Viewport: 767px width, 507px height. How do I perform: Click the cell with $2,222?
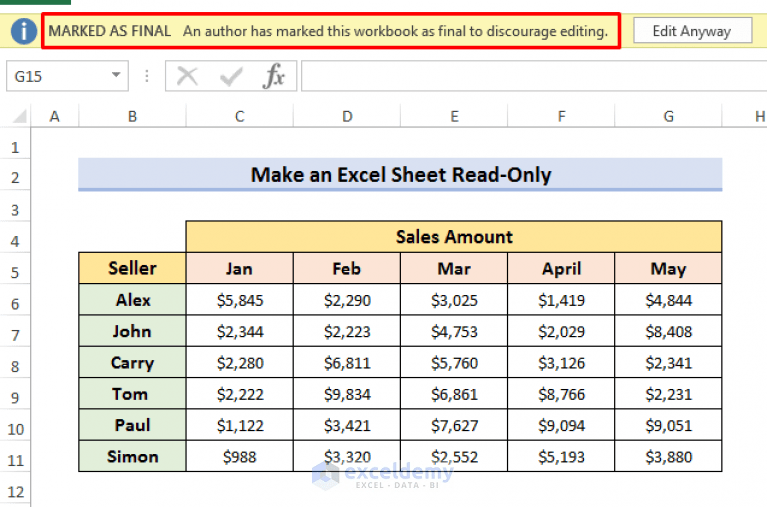point(239,393)
